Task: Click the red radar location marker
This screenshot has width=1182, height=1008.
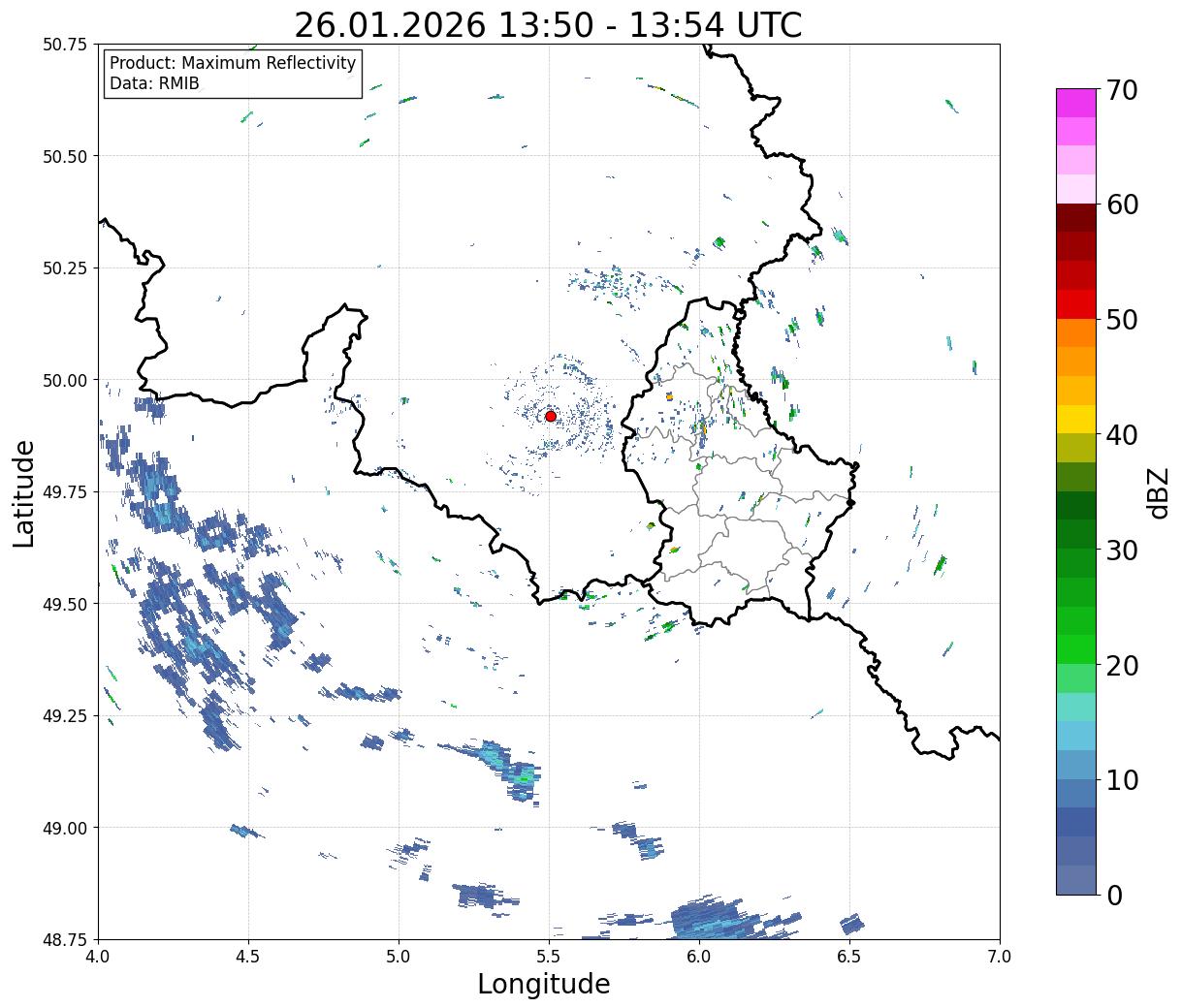Action: pos(551,416)
